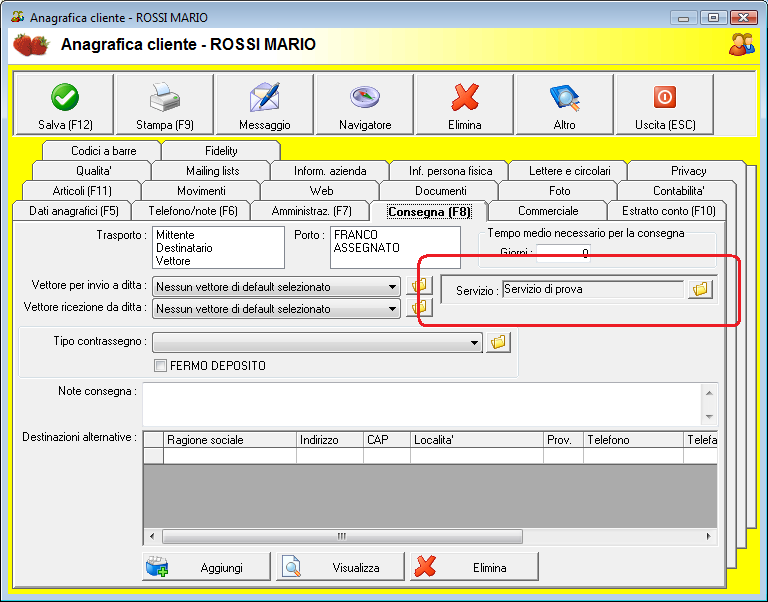This screenshot has width=768, height=602.
Task: Click the Servizio text field
Action: pyautogui.click(x=593, y=289)
